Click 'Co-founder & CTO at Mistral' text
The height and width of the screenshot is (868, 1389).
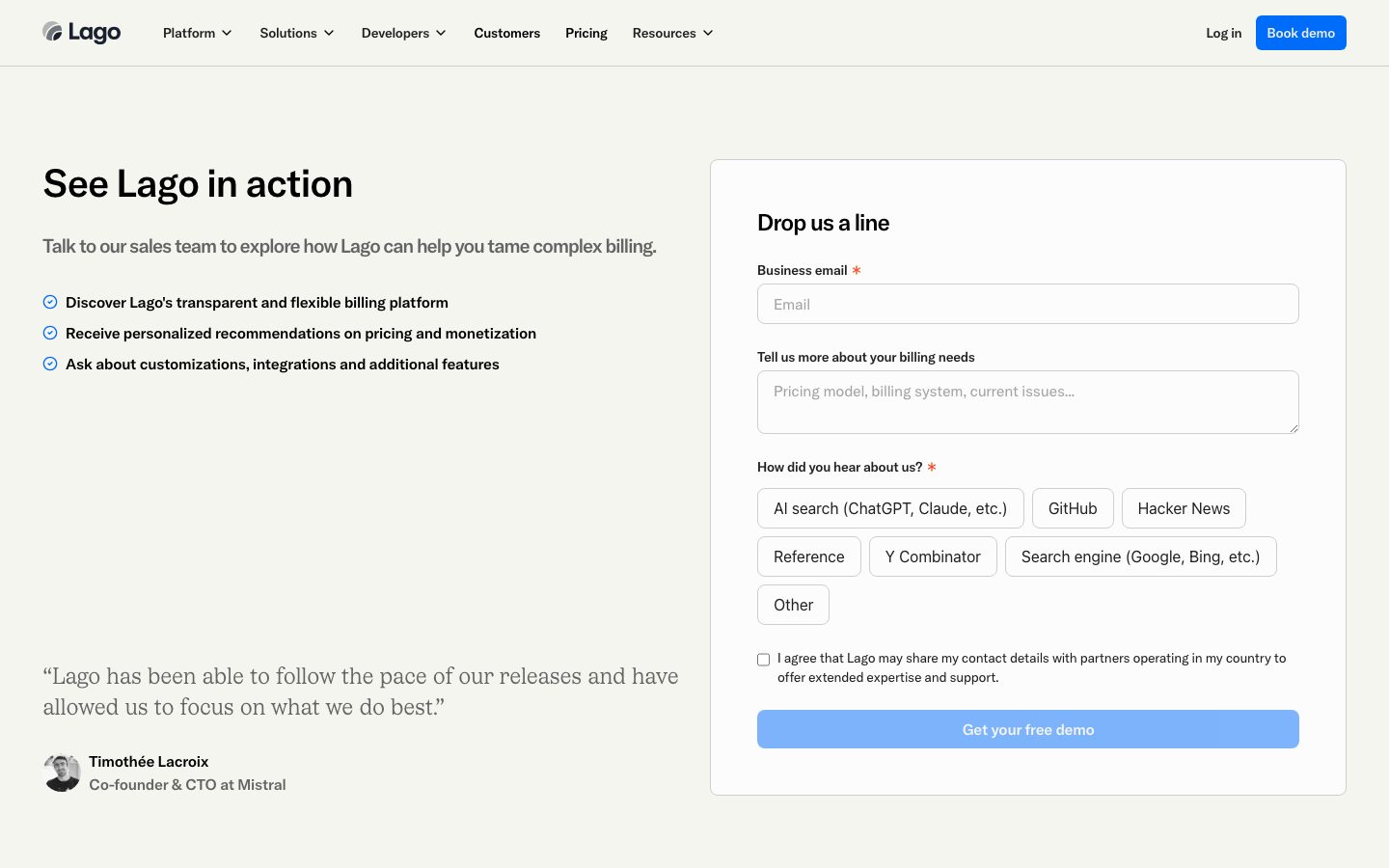(x=187, y=785)
